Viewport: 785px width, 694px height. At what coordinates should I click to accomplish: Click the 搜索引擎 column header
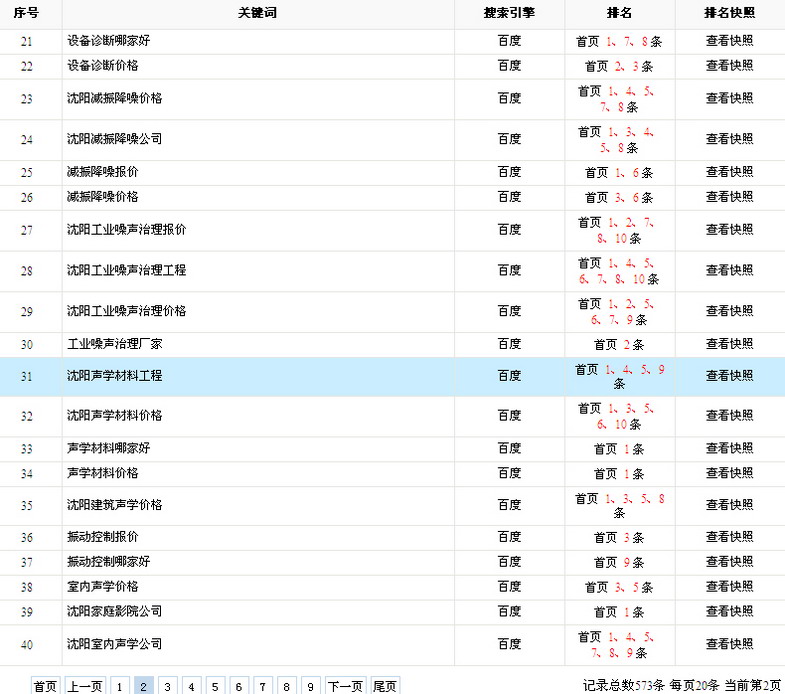[509, 13]
